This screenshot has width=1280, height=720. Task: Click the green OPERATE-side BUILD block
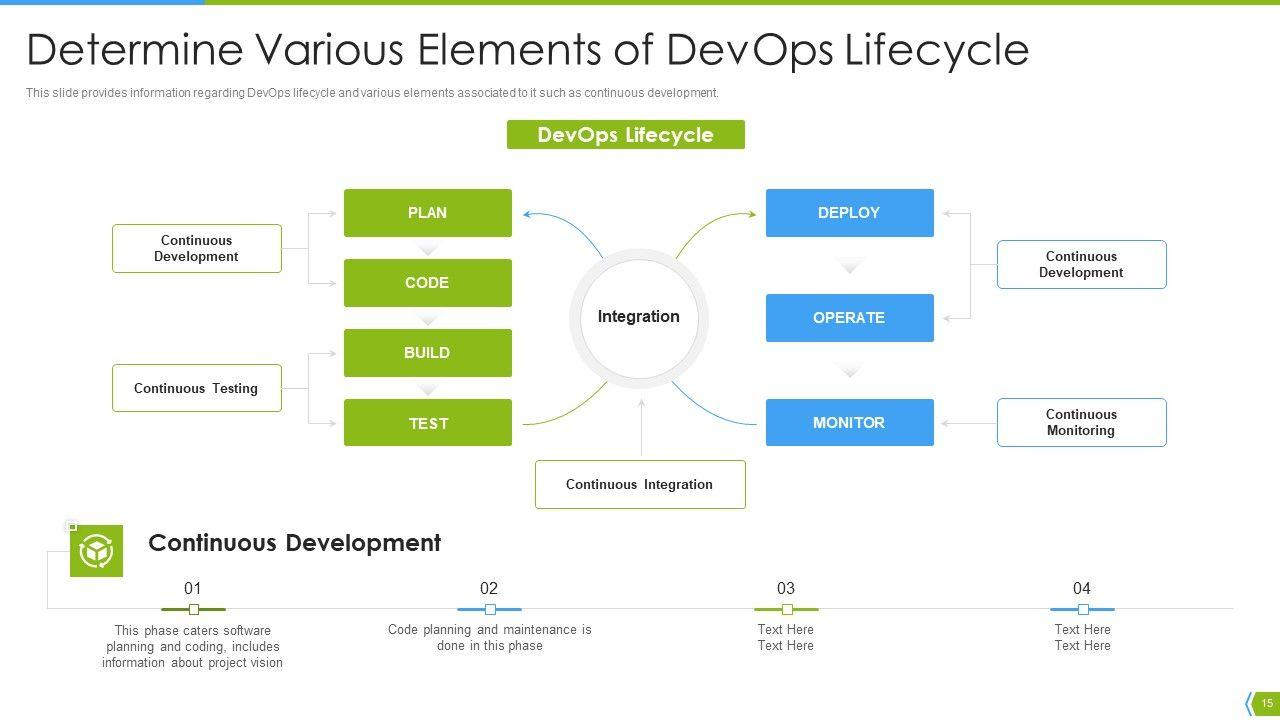click(427, 353)
